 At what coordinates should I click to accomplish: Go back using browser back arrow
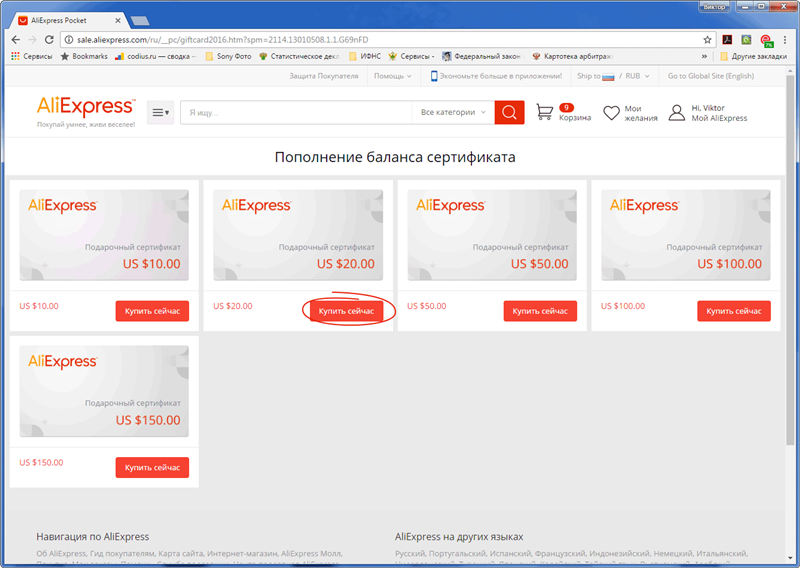point(14,39)
